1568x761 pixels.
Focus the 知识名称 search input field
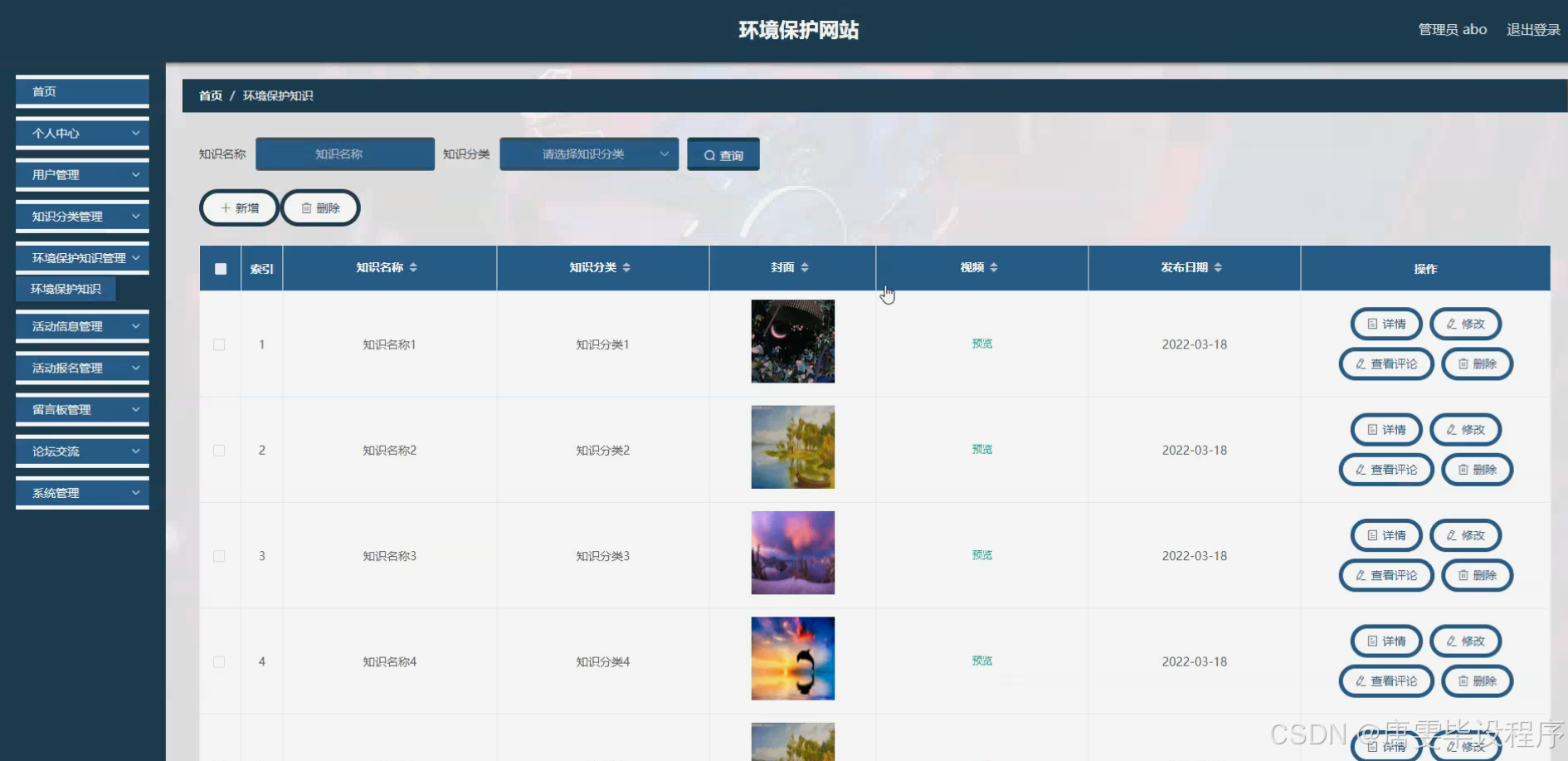(x=345, y=154)
